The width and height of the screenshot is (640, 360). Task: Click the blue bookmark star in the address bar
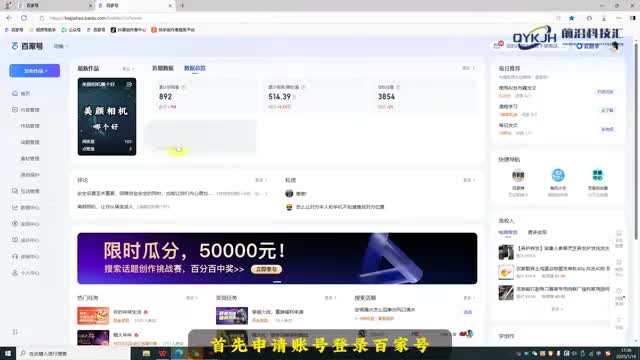571,18
